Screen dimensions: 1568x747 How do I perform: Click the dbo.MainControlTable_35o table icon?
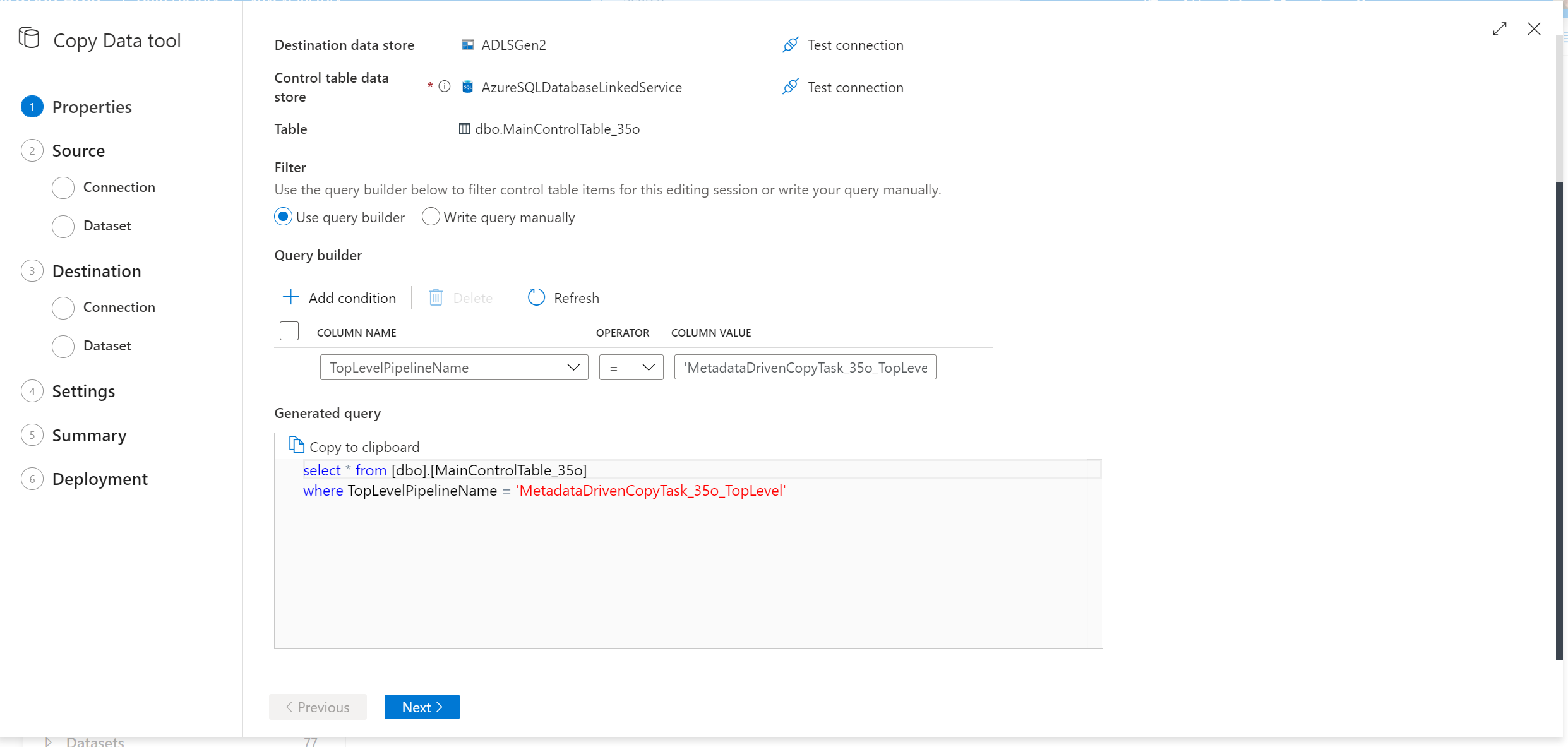click(466, 128)
